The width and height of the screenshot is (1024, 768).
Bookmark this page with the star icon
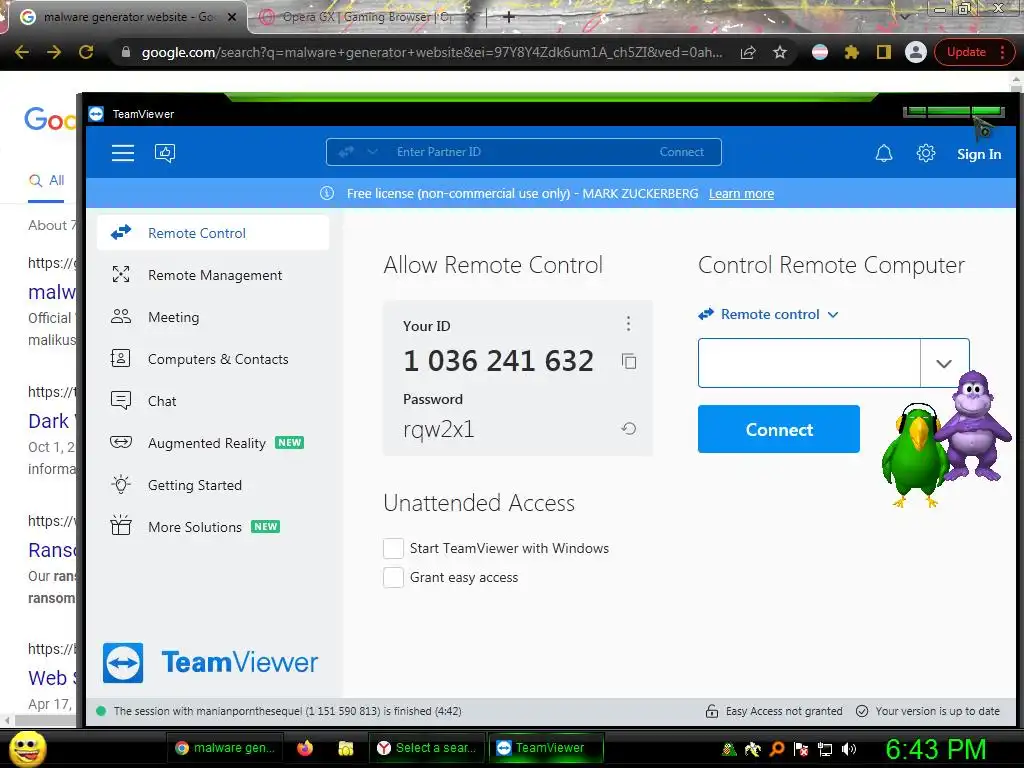coord(780,52)
